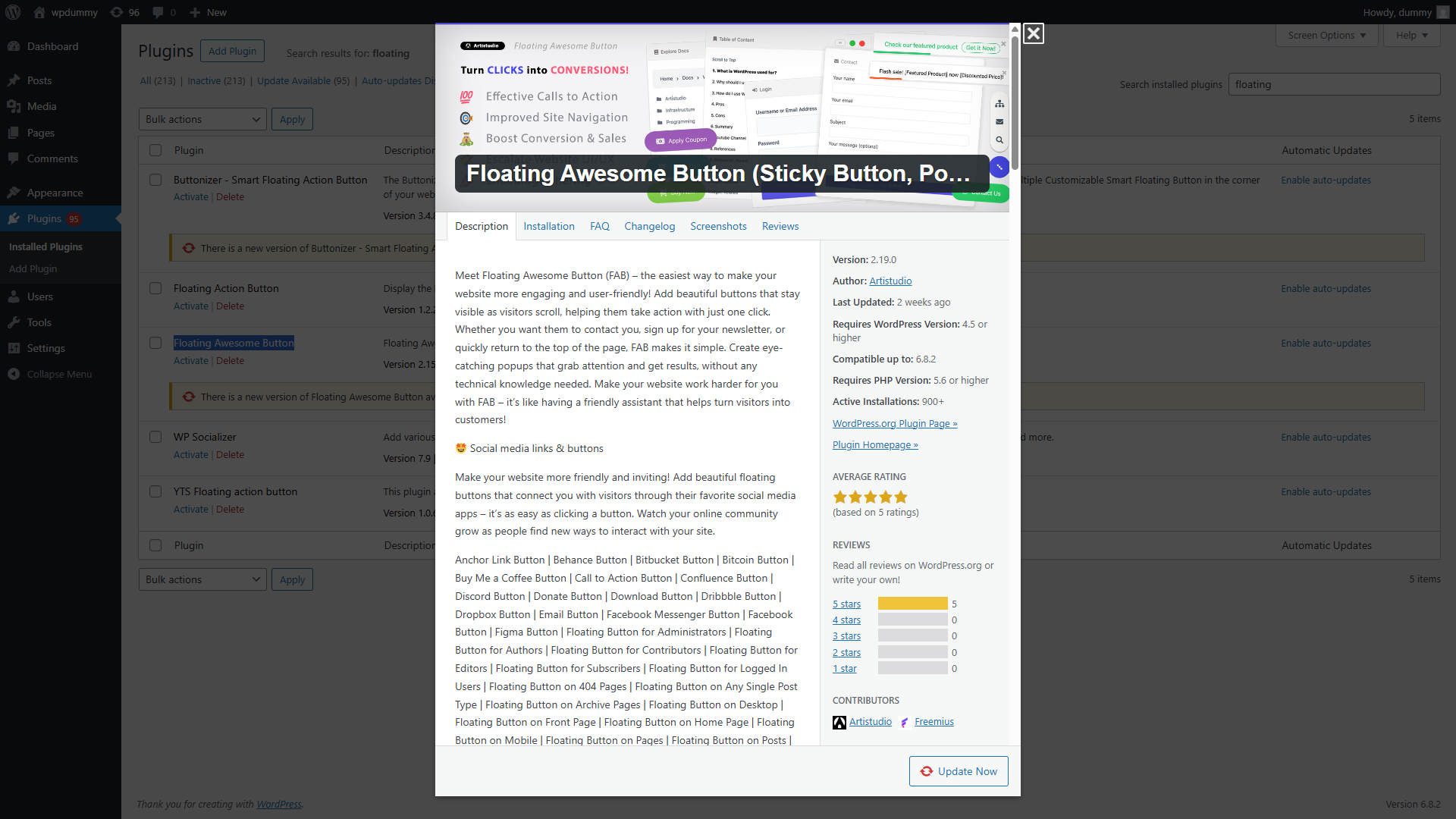Viewport: 1456px width, 819px height.
Task: Toggle select-all checkbox in table header
Action: click(x=155, y=150)
